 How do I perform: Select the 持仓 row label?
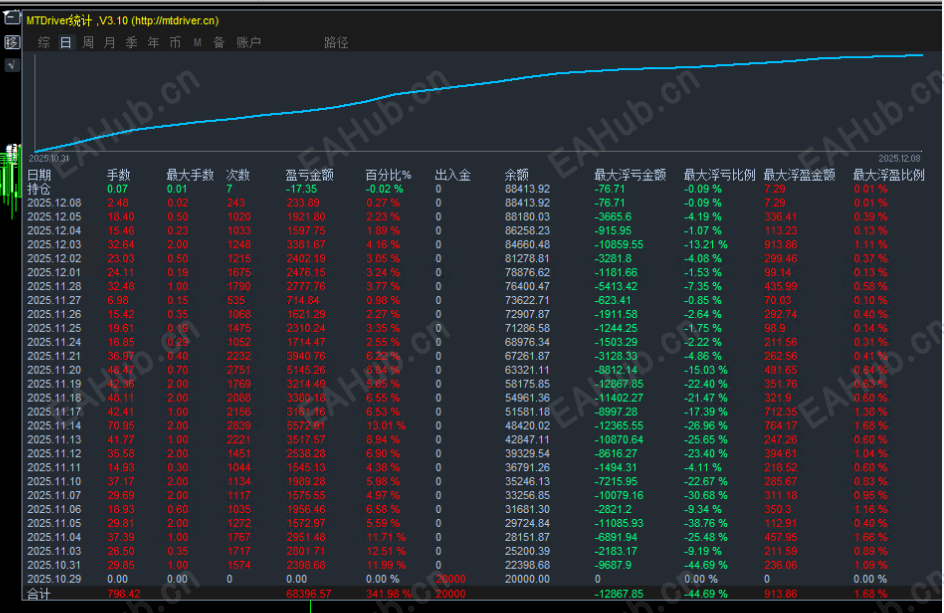(x=39, y=189)
